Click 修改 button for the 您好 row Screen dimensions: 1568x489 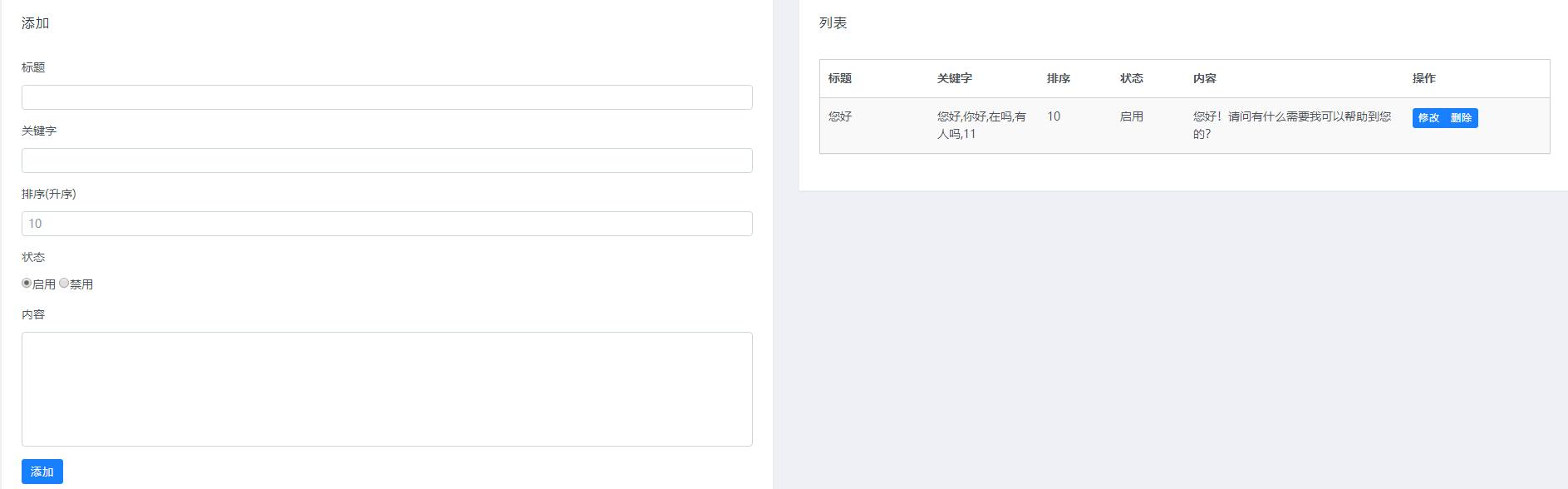[x=1428, y=118]
